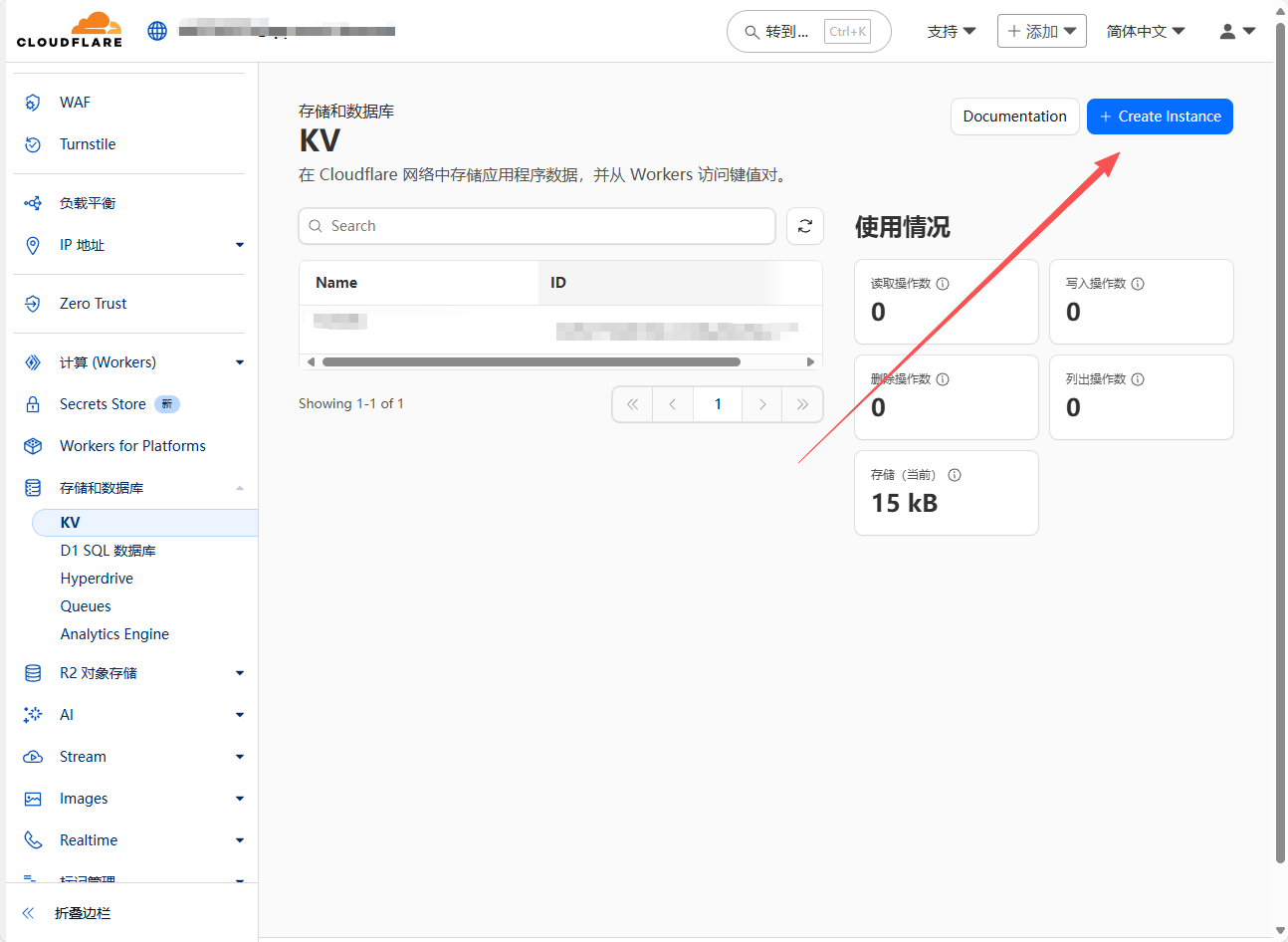
Task: Expand the IP 地址 submenu arrow
Action: click(x=240, y=245)
